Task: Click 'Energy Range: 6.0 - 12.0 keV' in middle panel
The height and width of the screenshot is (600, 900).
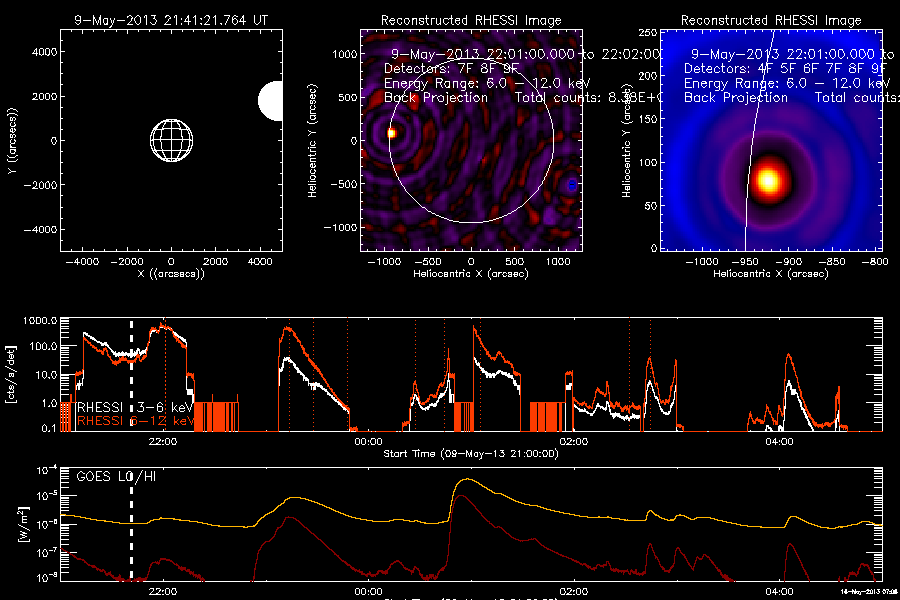Action: [487, 83]
